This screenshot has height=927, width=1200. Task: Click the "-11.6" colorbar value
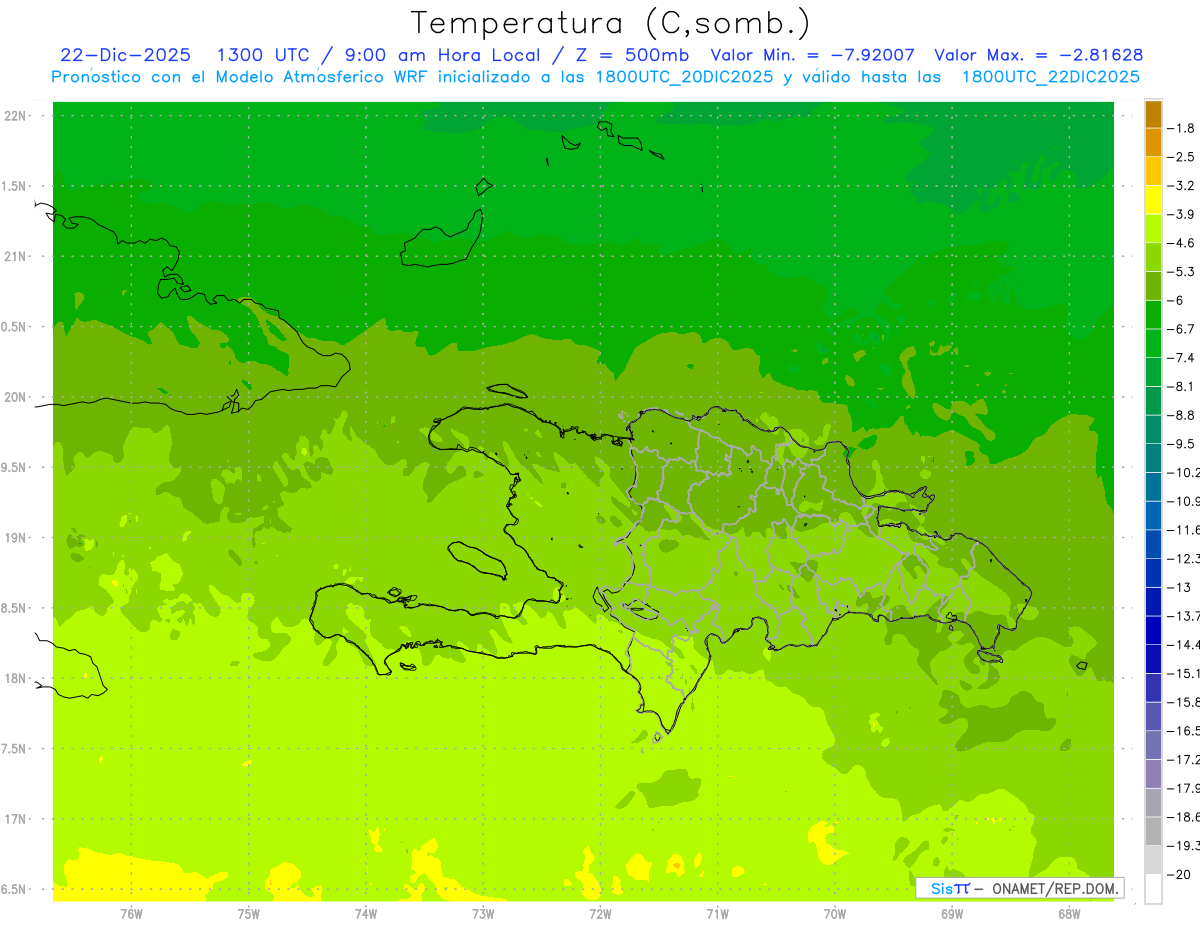click(x=1184, y=529)
